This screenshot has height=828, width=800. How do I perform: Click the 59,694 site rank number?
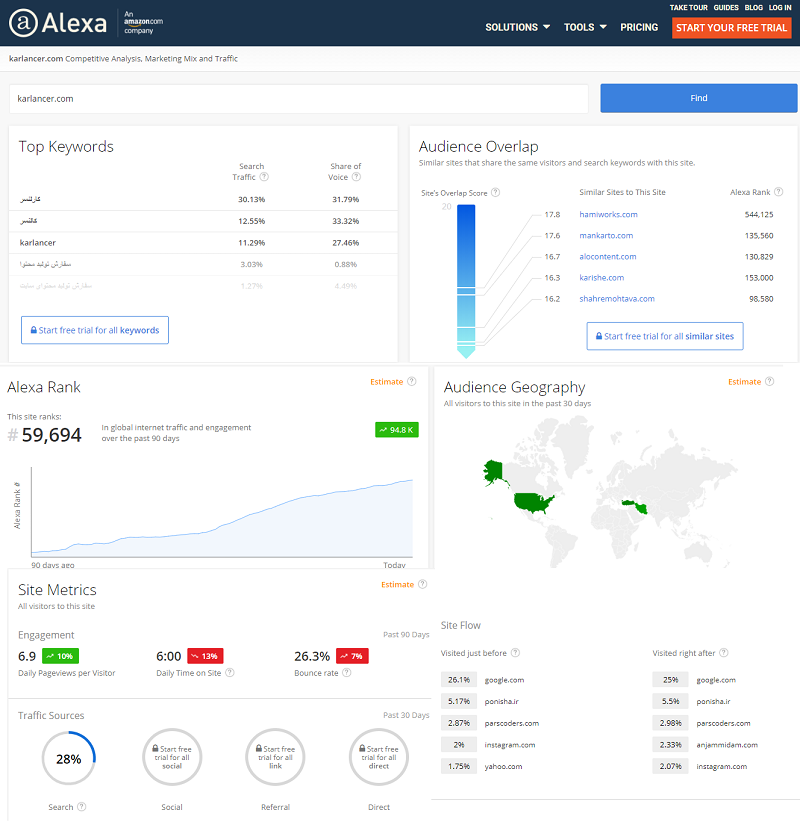pos(52,435)
